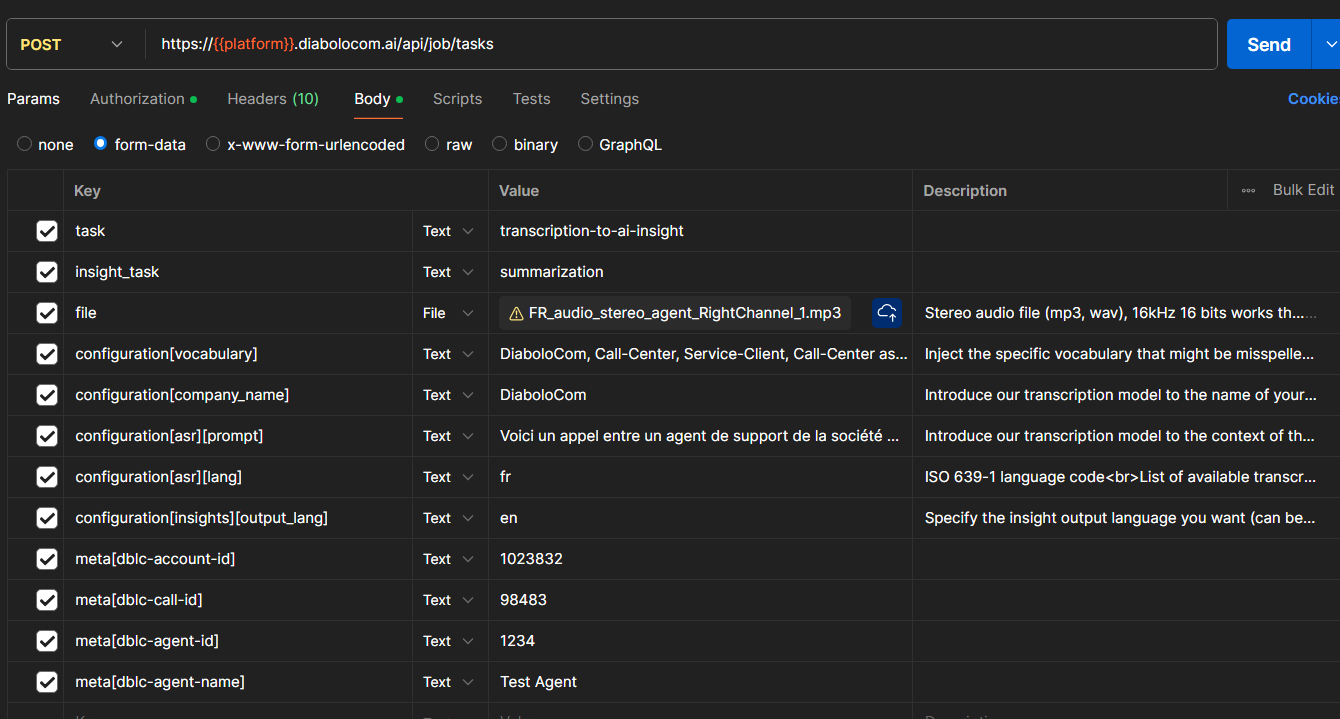
Task: Choose the GraphQL body option
Action: (x=586, y=144)
